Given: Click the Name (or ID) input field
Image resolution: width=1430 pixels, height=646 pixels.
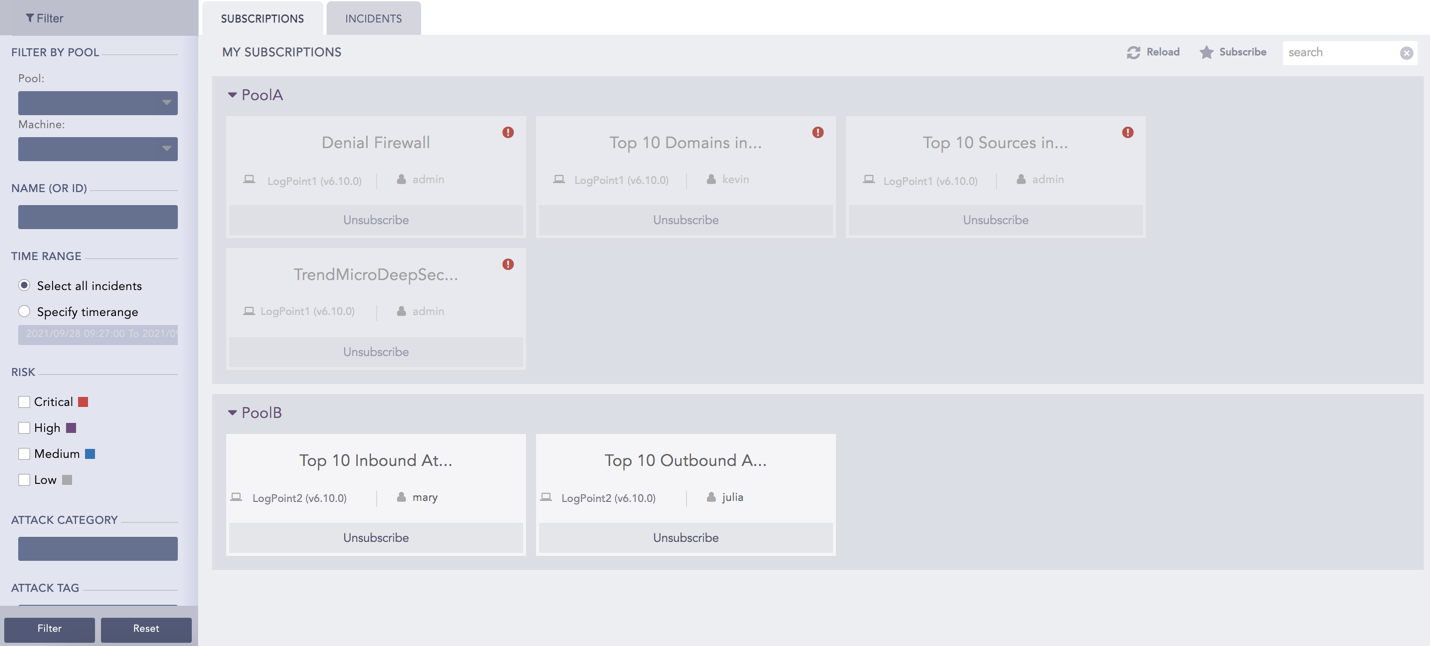Looking at the screenshot, I should pos(97,216).
